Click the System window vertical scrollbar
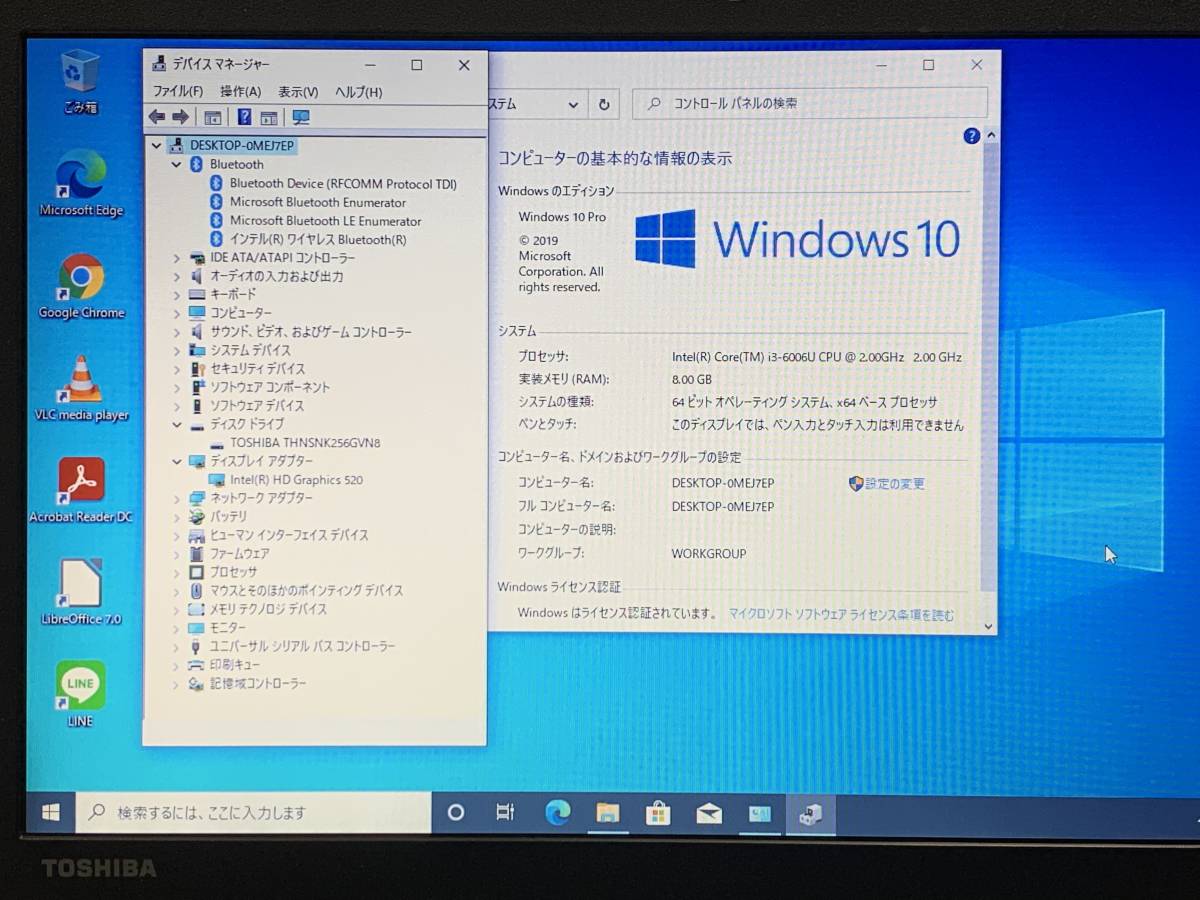The image size is (1200, 900). point(990,380)
